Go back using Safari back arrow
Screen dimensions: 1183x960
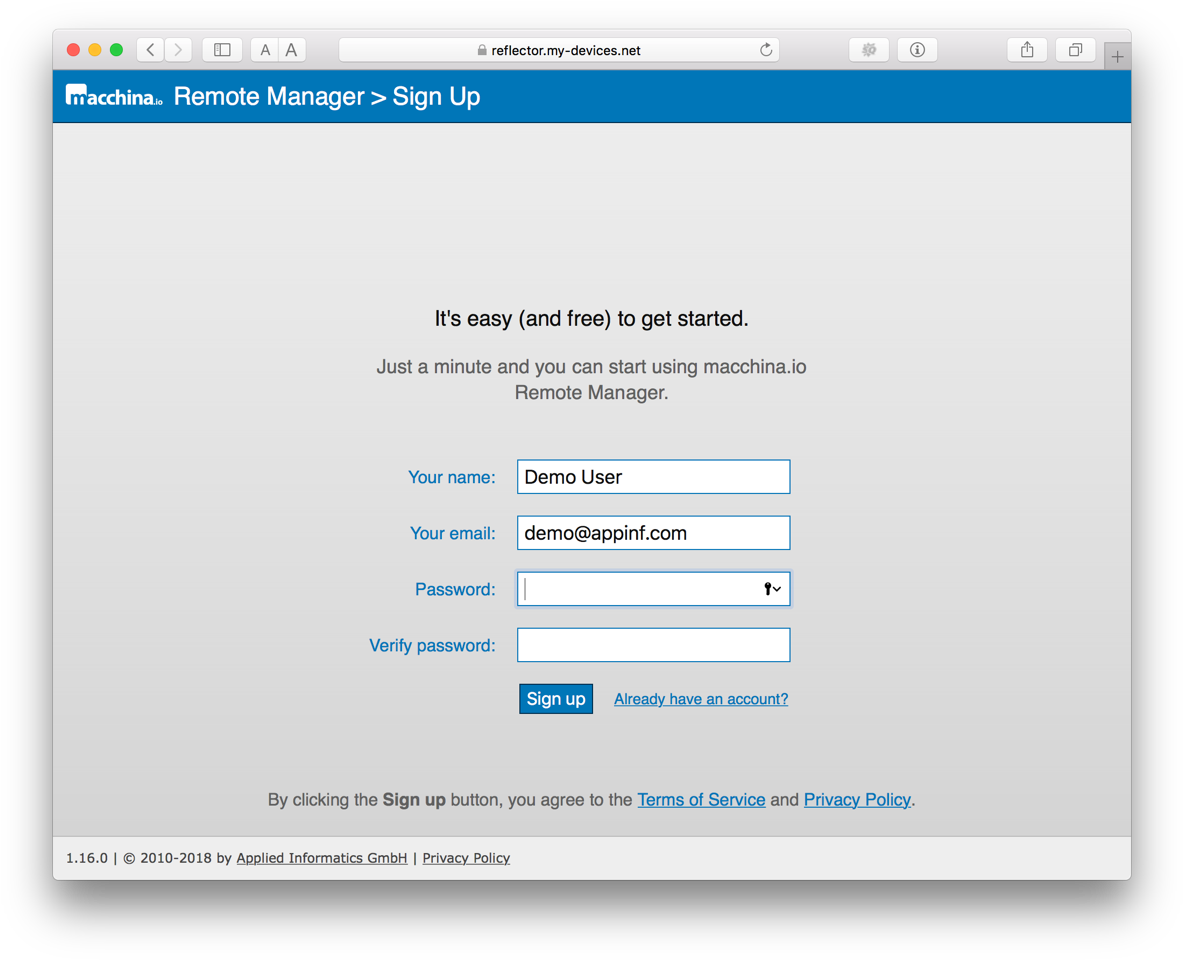(x=150, y=50)
